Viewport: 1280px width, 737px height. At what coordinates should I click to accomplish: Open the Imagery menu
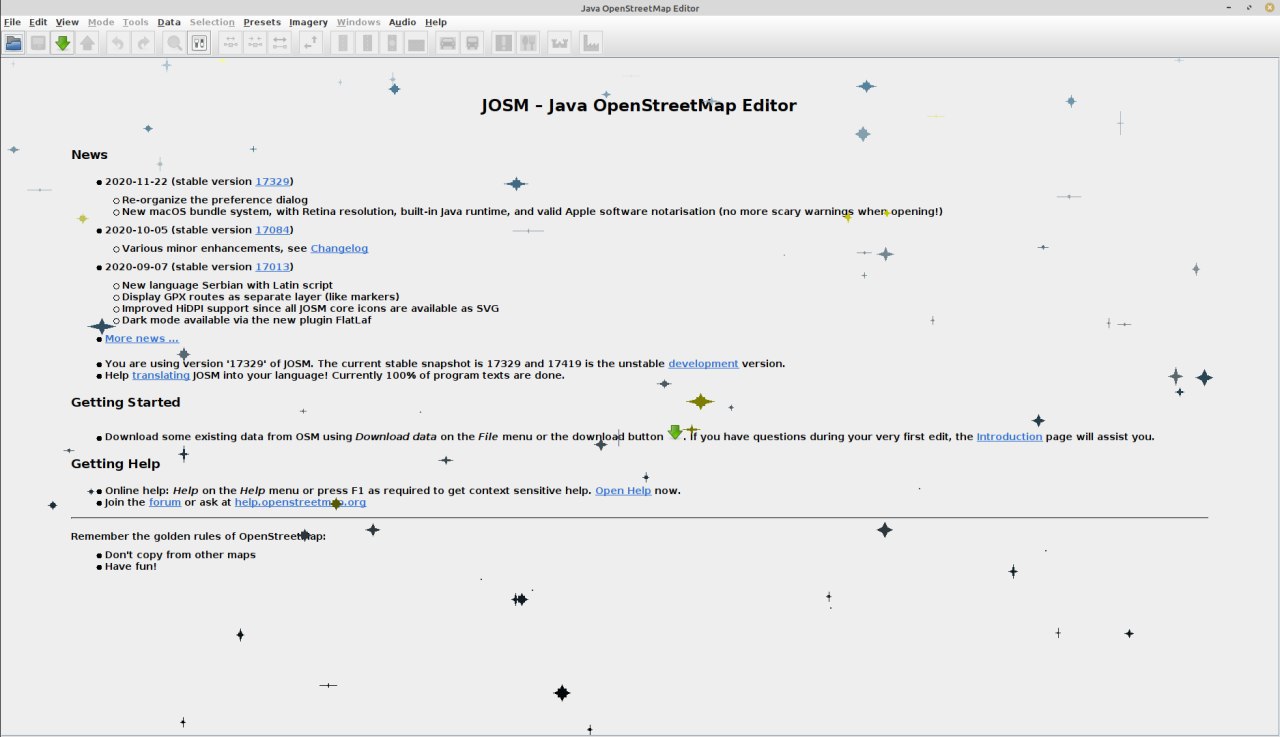[x=308, y=22]
